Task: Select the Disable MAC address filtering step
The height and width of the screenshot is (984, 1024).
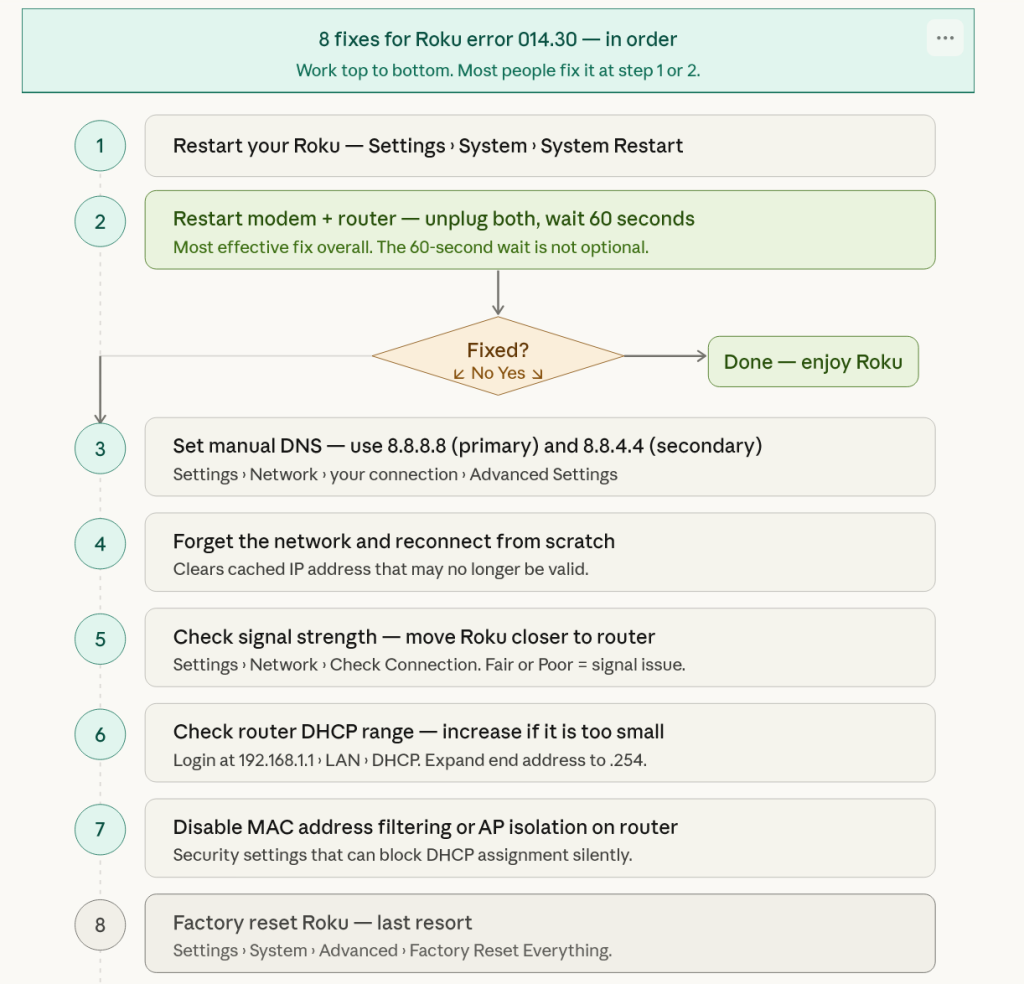Action: (540, 837)
